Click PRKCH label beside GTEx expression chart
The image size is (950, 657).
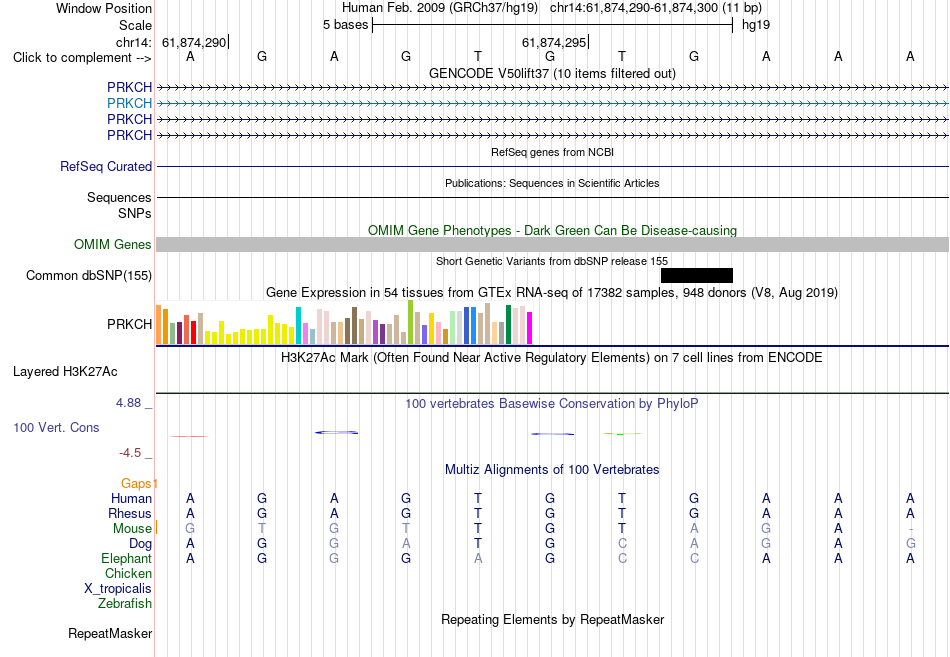click(x=129, y=324)
